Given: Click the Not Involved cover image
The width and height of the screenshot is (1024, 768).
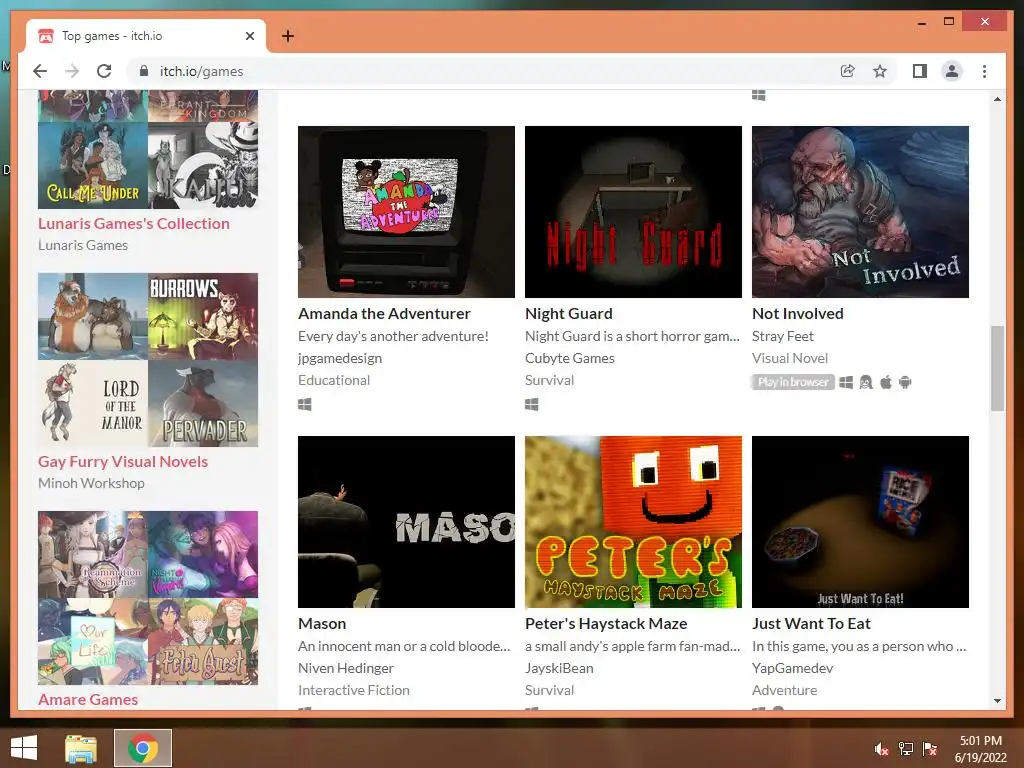Looking at the screenshot, I should coord(860,212).
